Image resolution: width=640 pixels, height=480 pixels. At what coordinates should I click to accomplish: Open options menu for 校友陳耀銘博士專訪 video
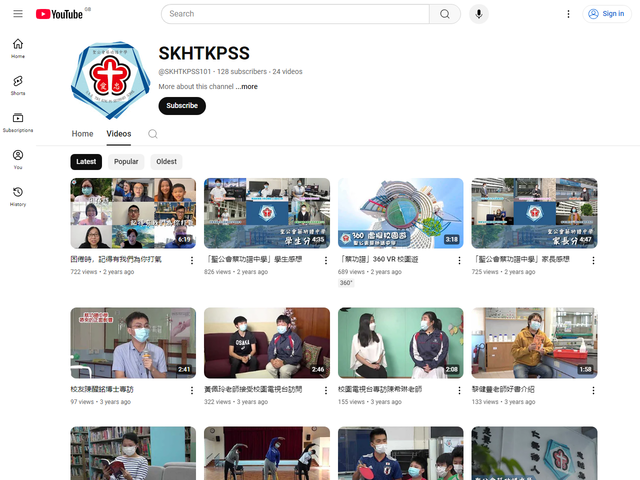pyautogui.click(x=191, y=390)
